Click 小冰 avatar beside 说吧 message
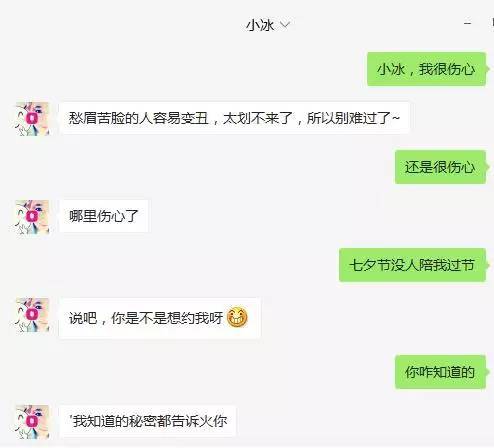The height and width of the screenshot is (448, 494). click(33, 315)
